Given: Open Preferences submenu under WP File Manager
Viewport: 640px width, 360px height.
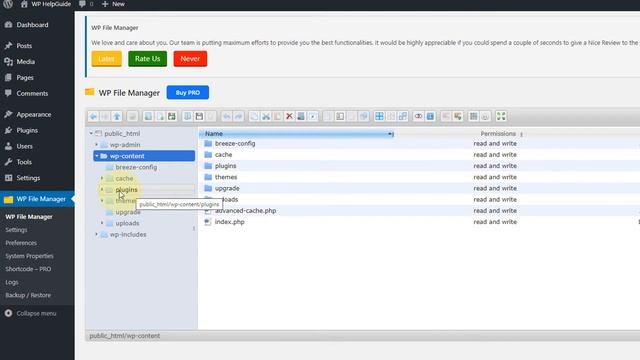Looking at the screenshot, I should point(21,243).
